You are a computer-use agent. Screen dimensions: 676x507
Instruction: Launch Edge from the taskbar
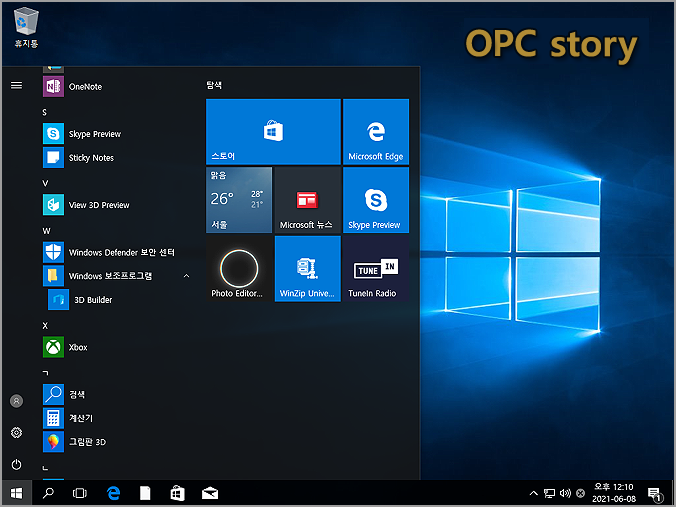tap(113, 493)
